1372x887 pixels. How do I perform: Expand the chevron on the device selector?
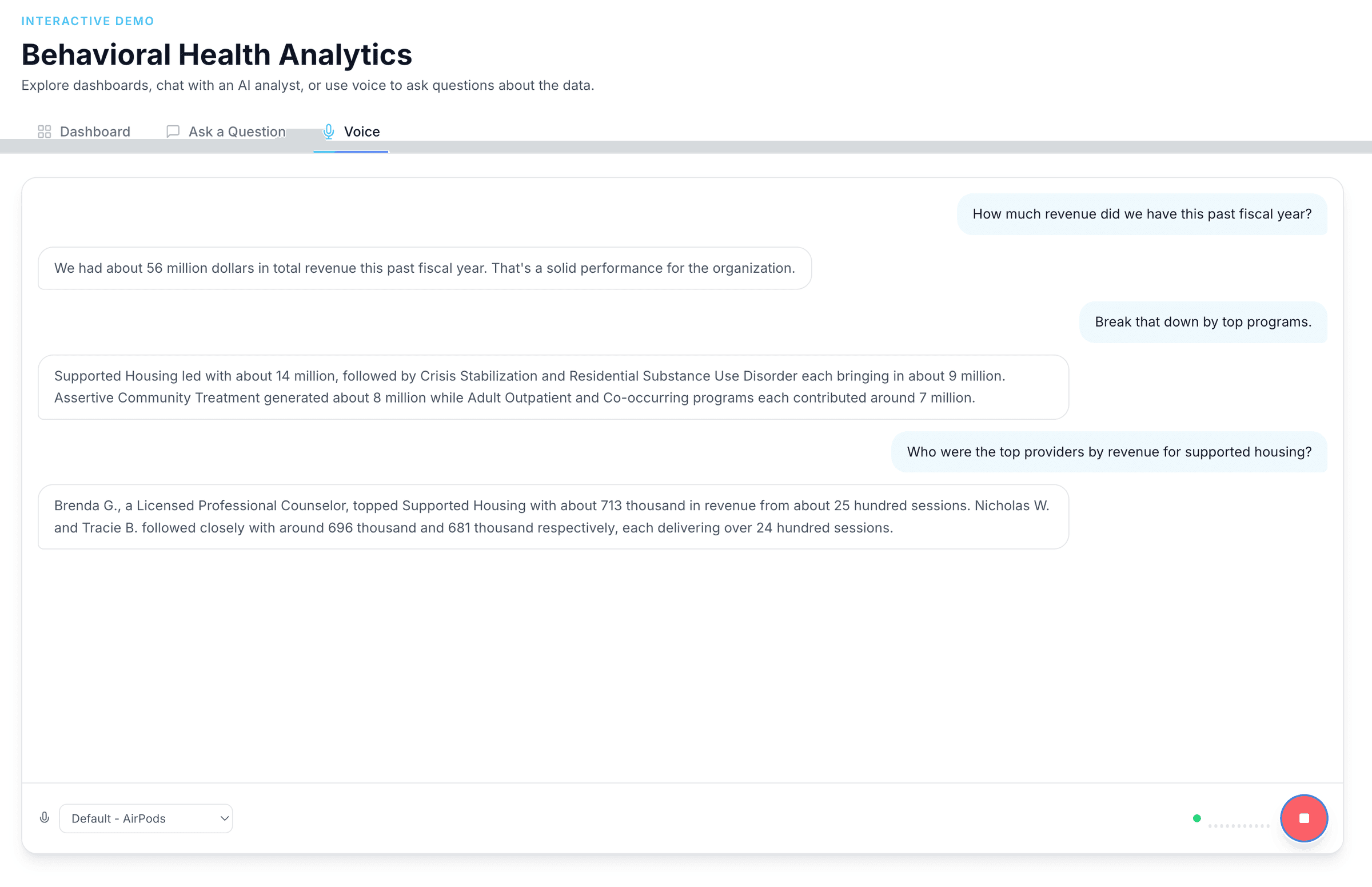coord(224,818)
